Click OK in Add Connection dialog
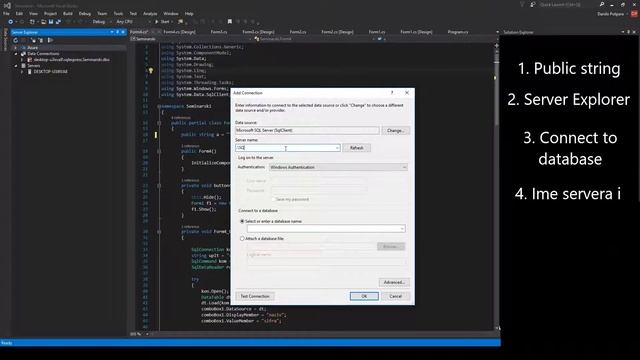 (364, 296)
